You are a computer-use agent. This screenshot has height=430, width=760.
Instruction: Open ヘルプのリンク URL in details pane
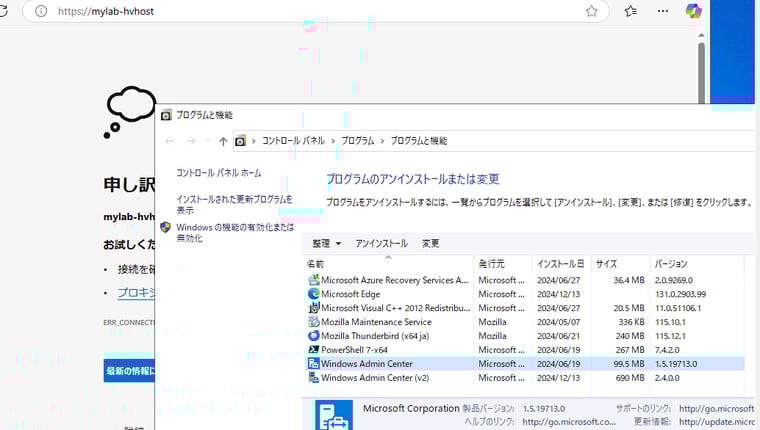569,422
